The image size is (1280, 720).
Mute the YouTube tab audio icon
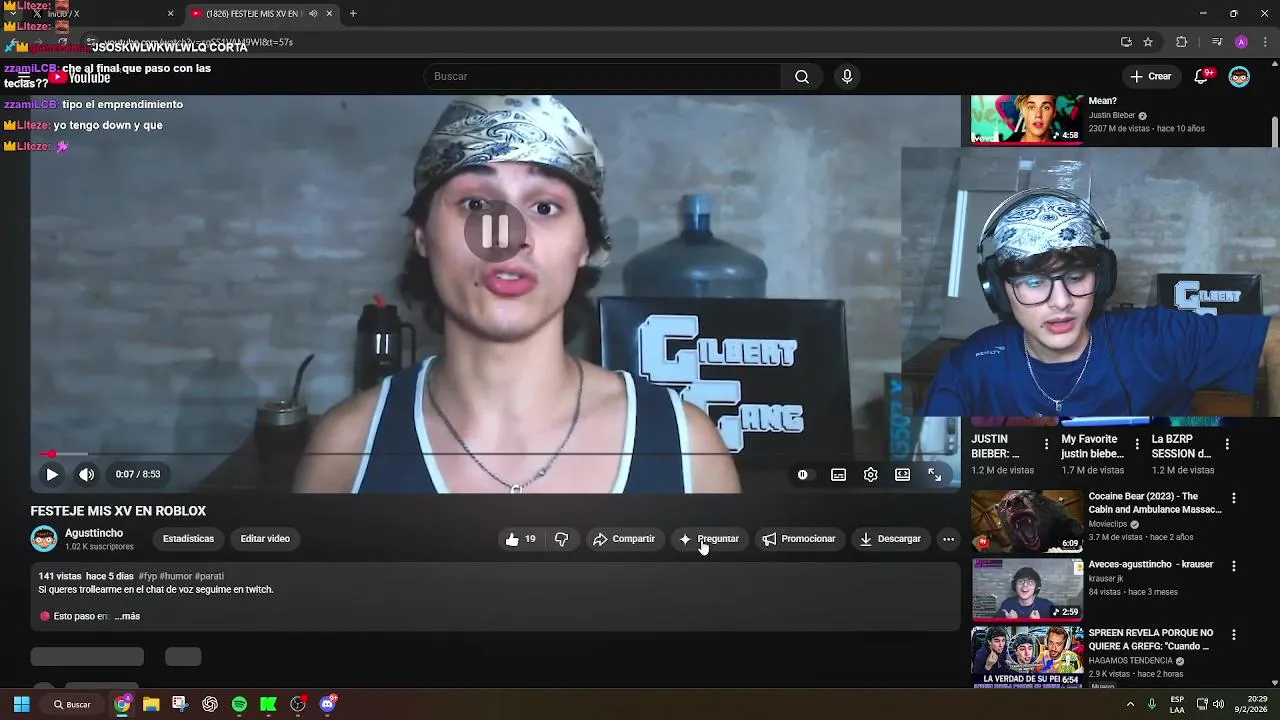[x=313, y=14]
